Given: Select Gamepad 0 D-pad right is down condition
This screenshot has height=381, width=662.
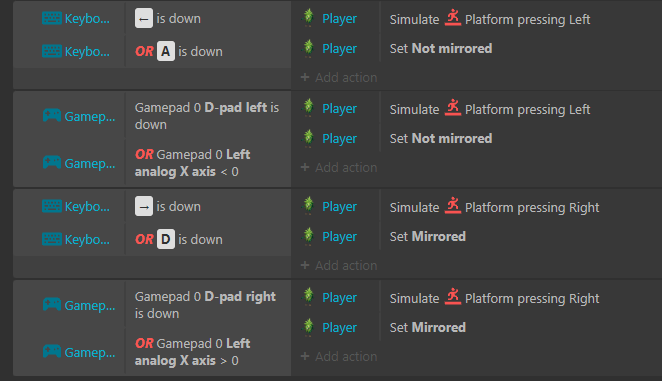Looking at the screenshot, I should coord(205,305).
